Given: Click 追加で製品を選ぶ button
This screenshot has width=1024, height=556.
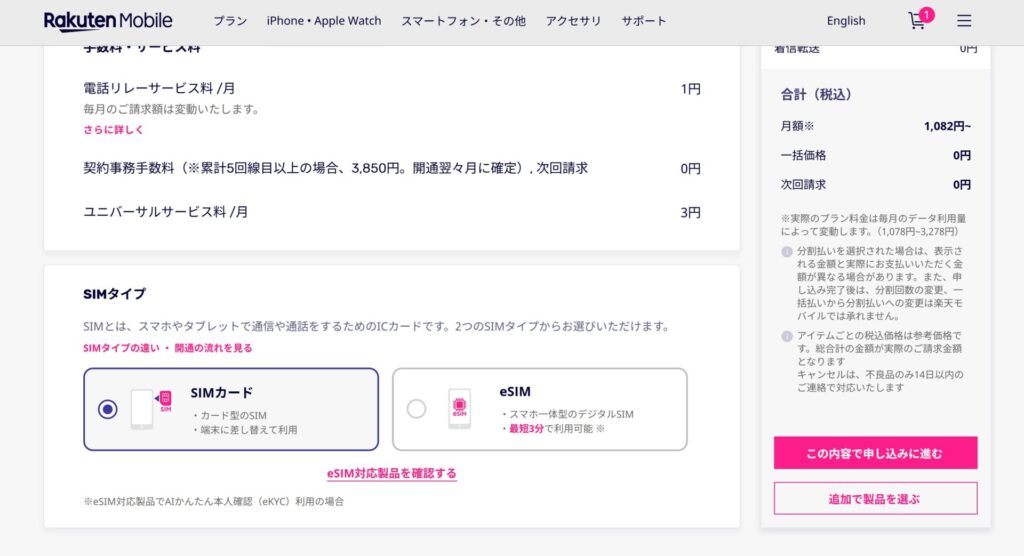Looking at the screenshot, I should pos(875,498).
